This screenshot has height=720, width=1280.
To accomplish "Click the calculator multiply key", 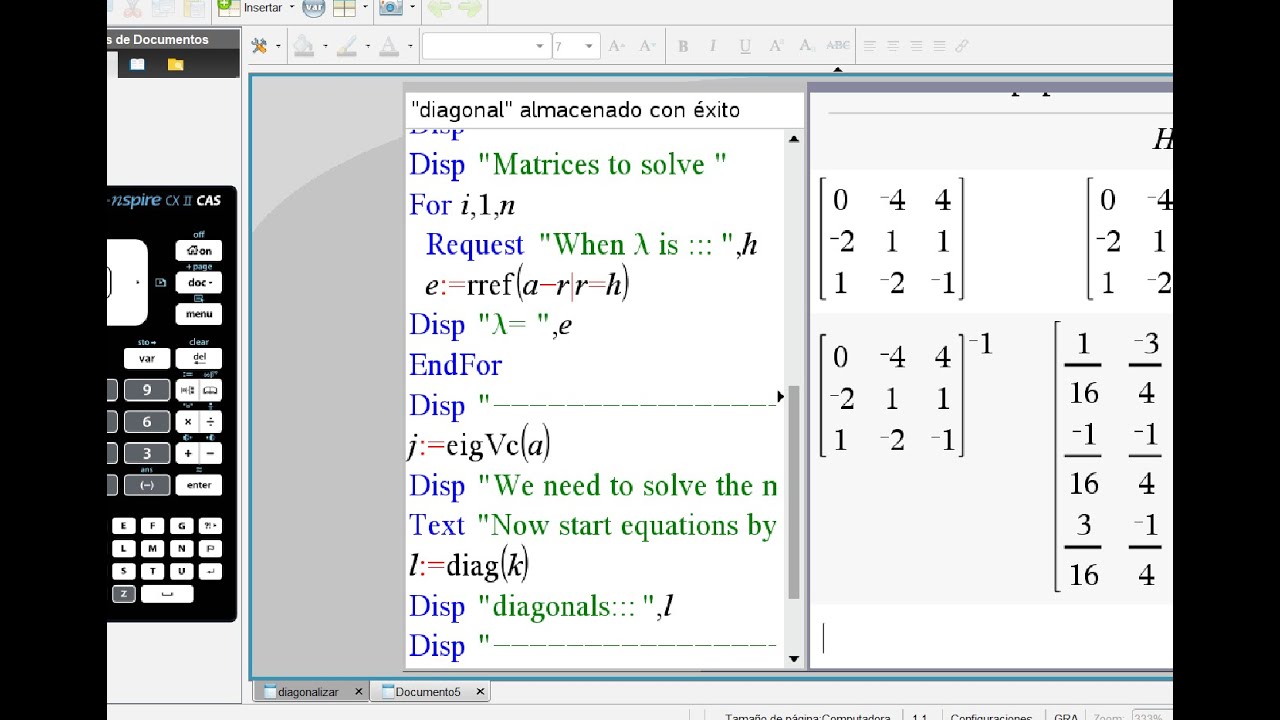I will (187, 422).
